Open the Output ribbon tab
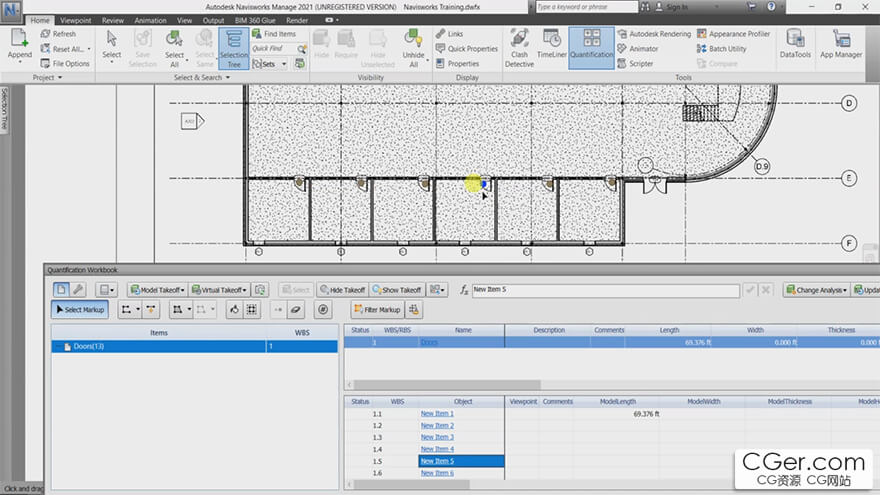This screenshot has width=880, height=495. click(x=213, y=20)
